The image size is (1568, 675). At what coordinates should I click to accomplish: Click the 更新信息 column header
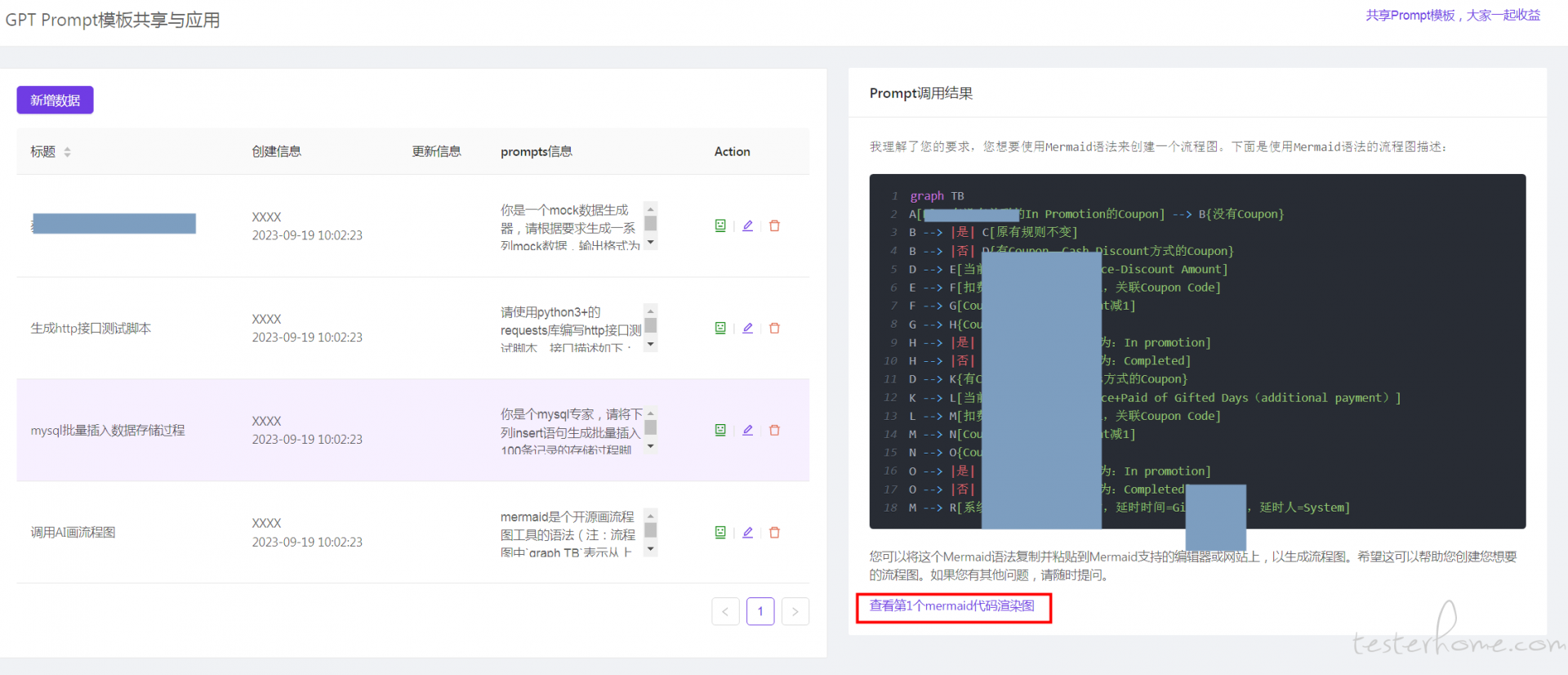tap(436, 151)
